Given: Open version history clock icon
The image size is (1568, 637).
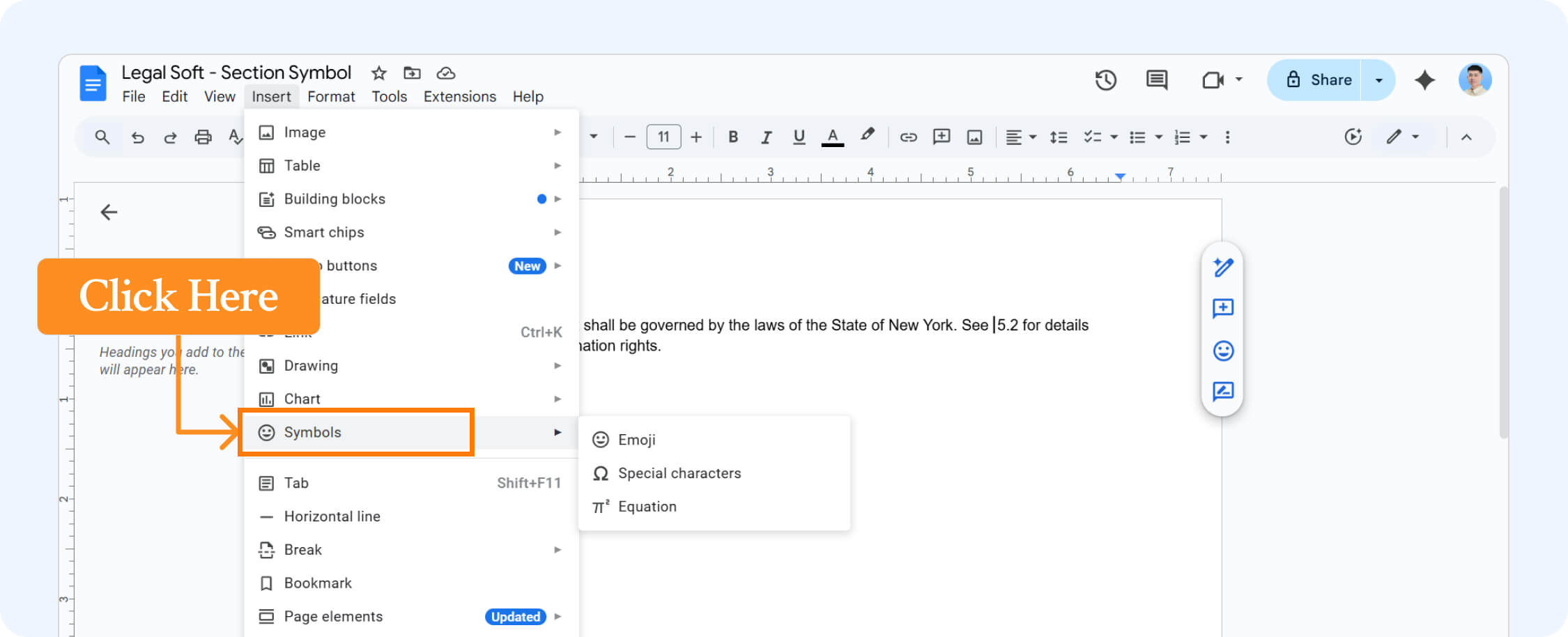Looking at the screenshot, I should [x=1105, y=80].
